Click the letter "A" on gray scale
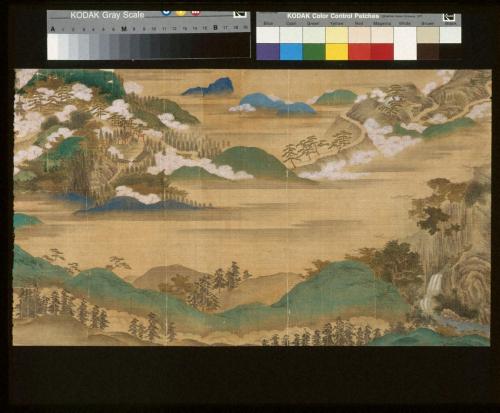This screenshot has width=500, height=413. (x=52, y=29)
